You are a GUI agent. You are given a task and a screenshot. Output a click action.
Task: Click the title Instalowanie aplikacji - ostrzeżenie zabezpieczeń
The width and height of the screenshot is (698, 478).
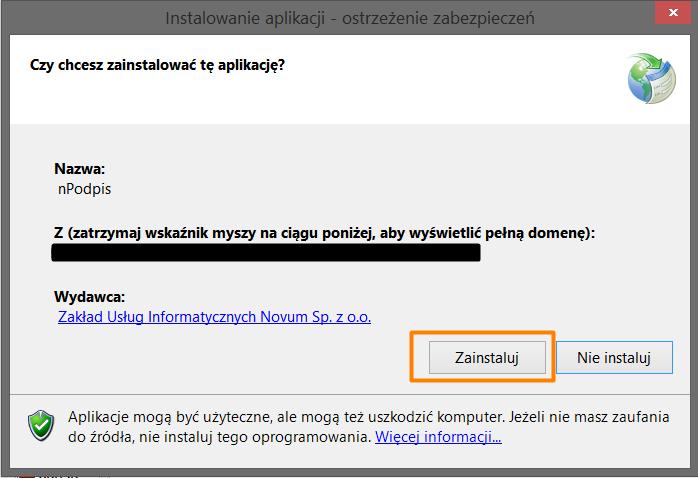click(350, 18)
